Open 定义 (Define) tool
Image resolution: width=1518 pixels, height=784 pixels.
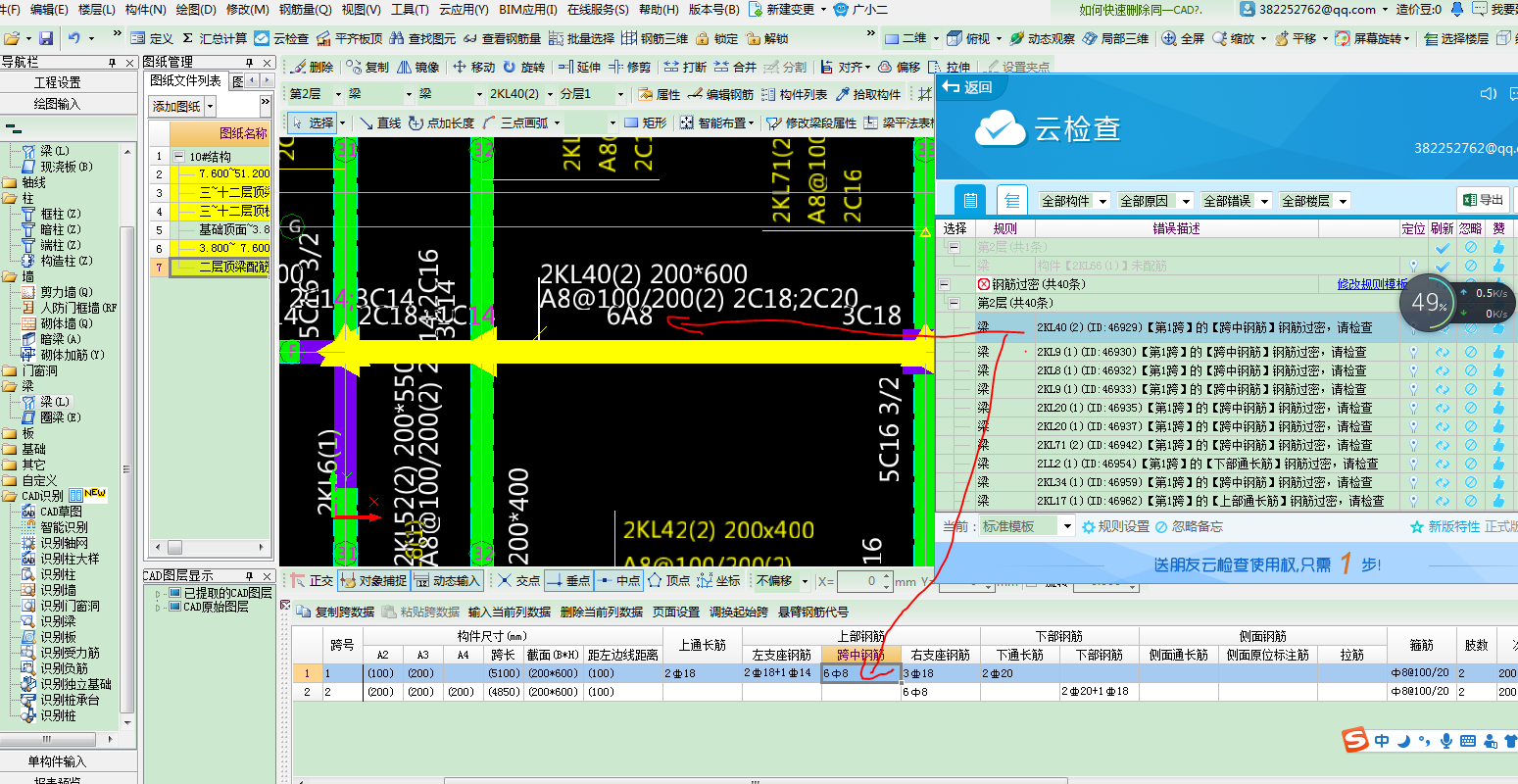click(x=153, y=38)
